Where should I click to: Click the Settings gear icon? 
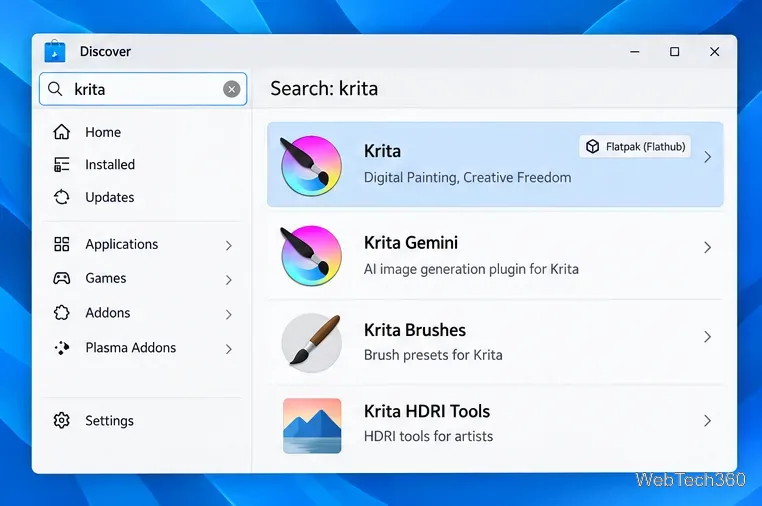62,420
